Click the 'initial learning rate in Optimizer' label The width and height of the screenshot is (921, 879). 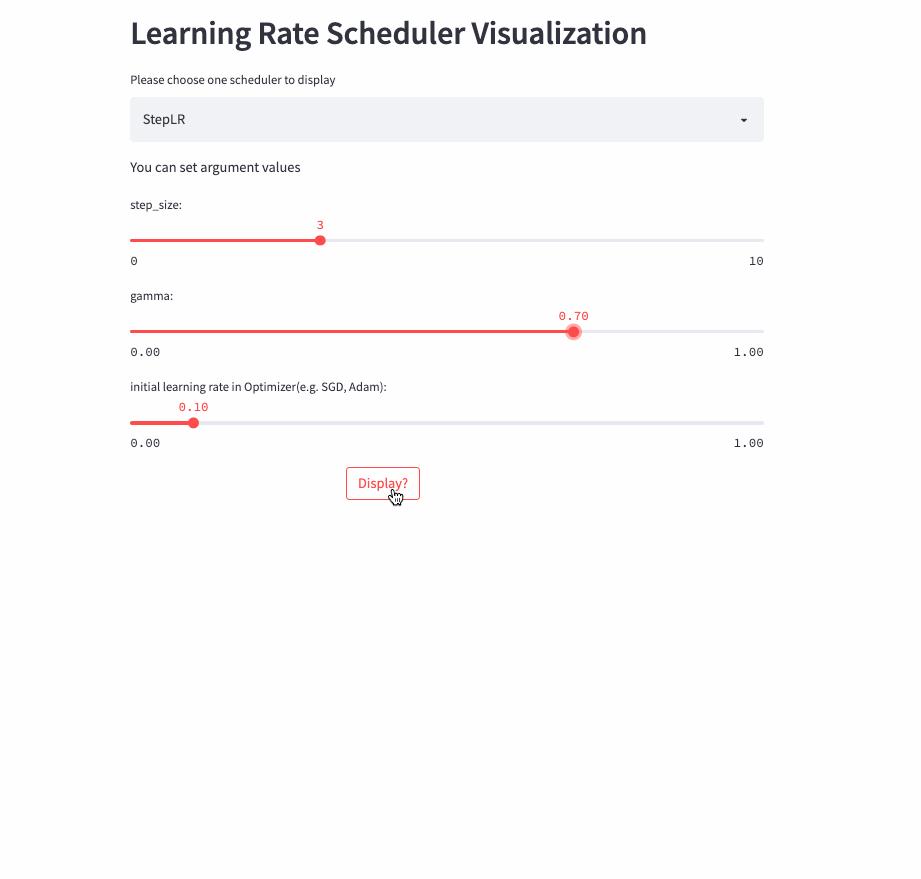pyautogui.click(x=258, y=386)
